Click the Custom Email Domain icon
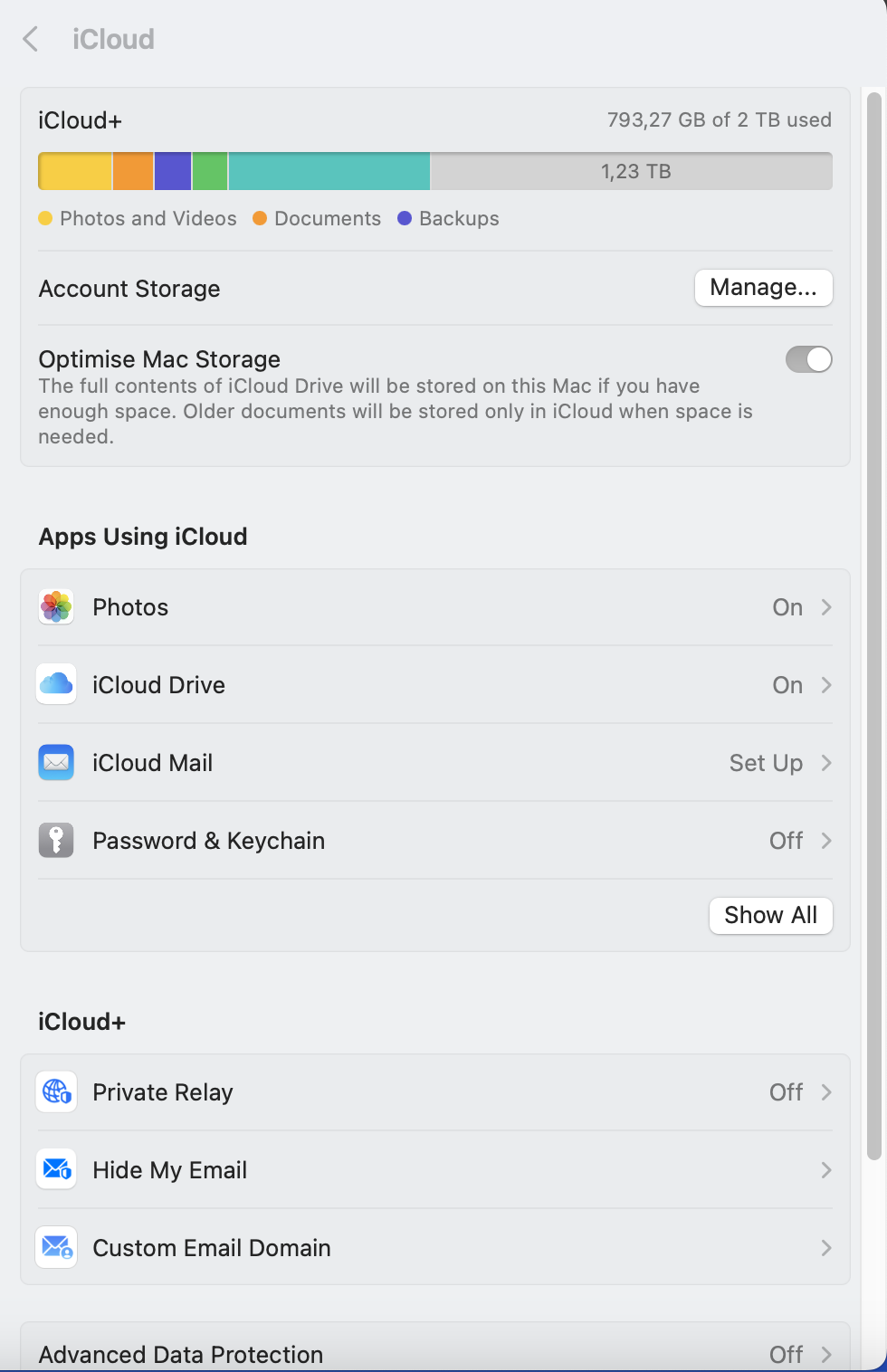Viewport: 887px width, 1372px height. (56, 1248)
